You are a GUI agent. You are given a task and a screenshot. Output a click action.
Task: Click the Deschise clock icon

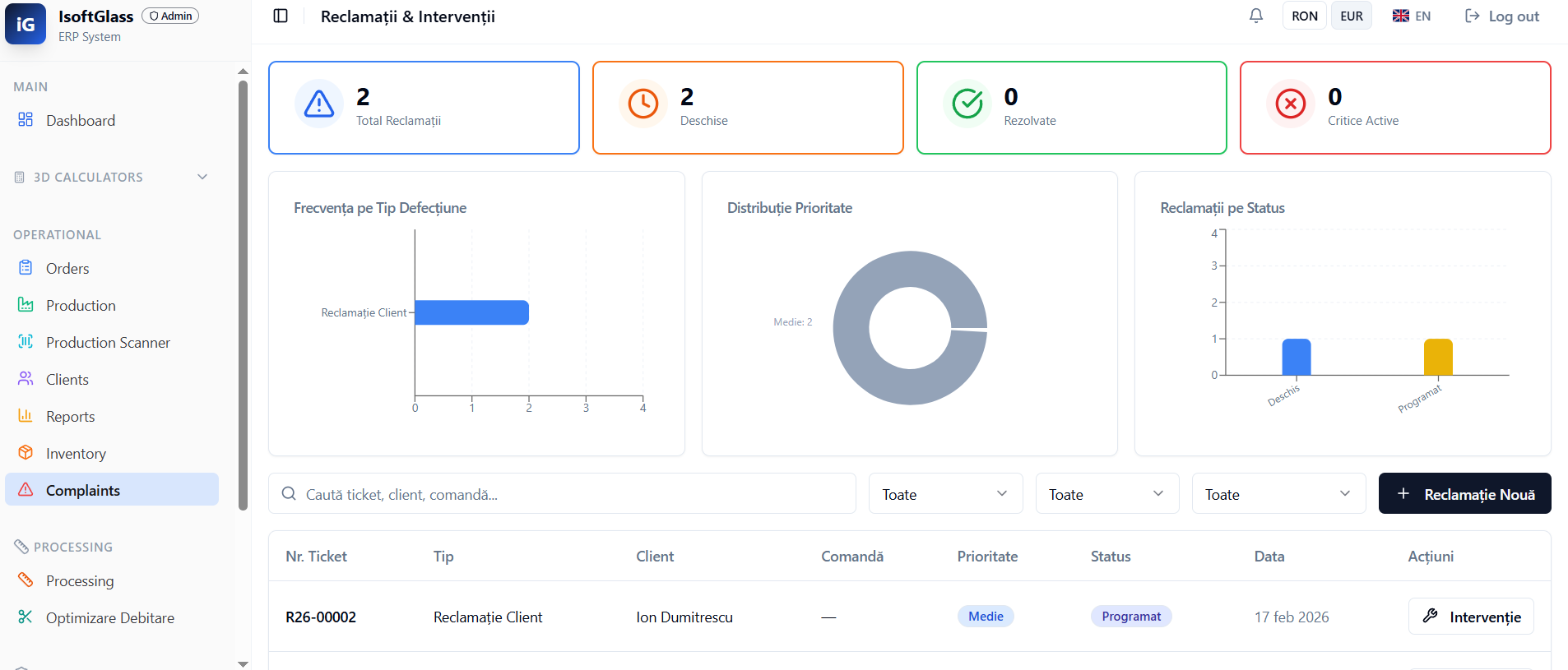click(643, 104)
